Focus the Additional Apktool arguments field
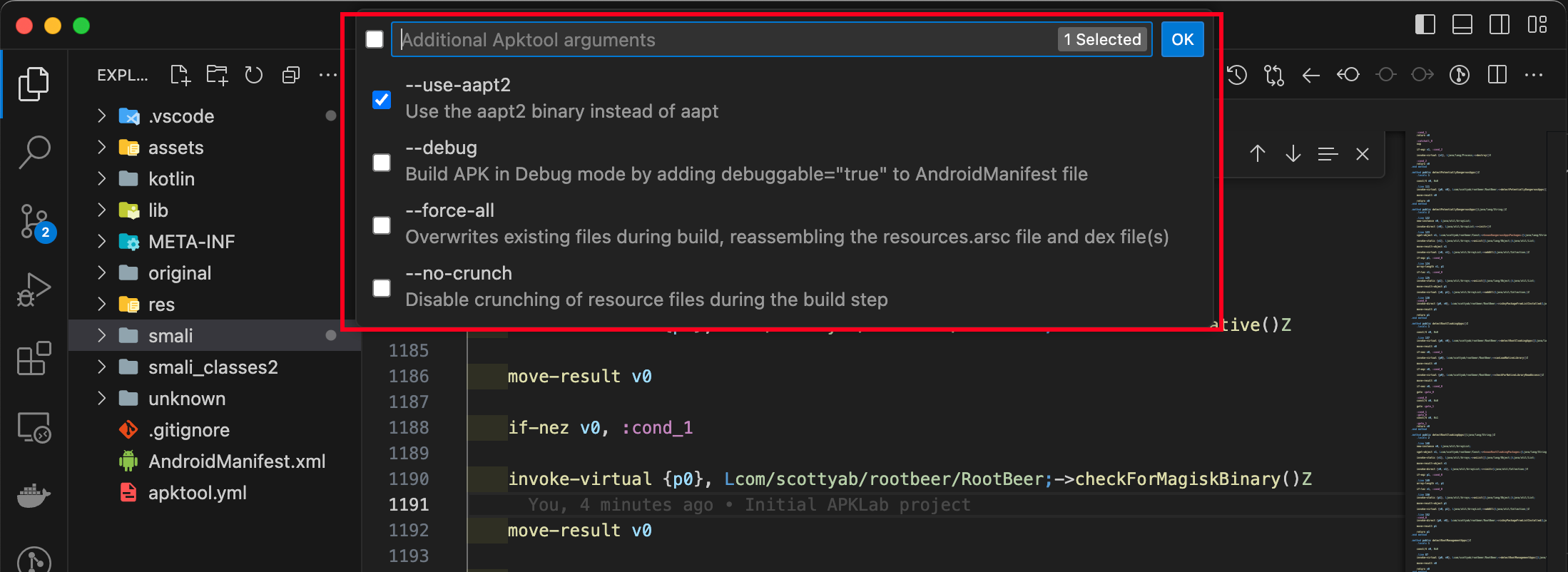This screenshot has height=572, width=1568. click(724, 39)
